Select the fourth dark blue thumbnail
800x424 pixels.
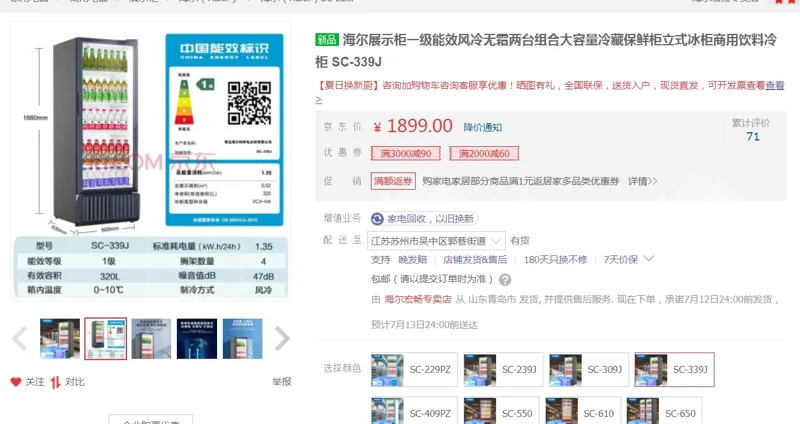click(x=197, y=339)
